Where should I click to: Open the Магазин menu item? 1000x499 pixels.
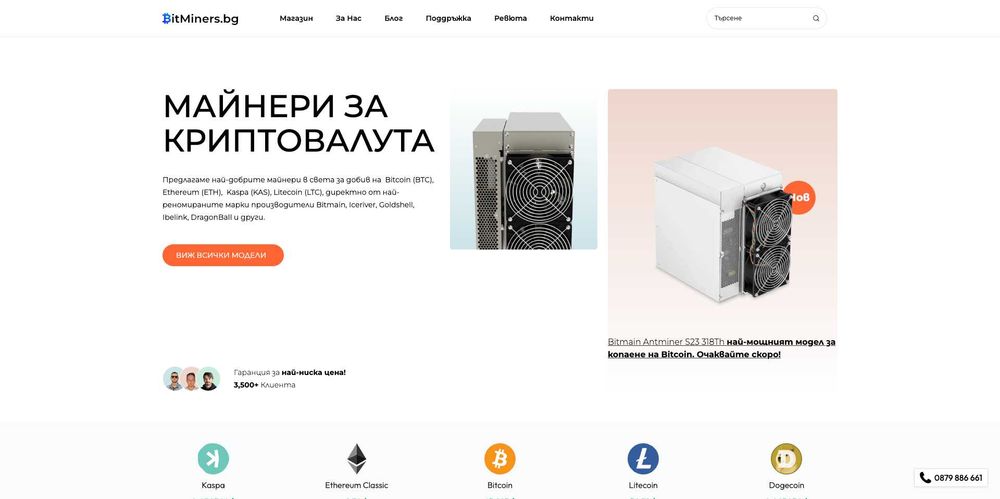pyautogui.click(x=296, y=19)
